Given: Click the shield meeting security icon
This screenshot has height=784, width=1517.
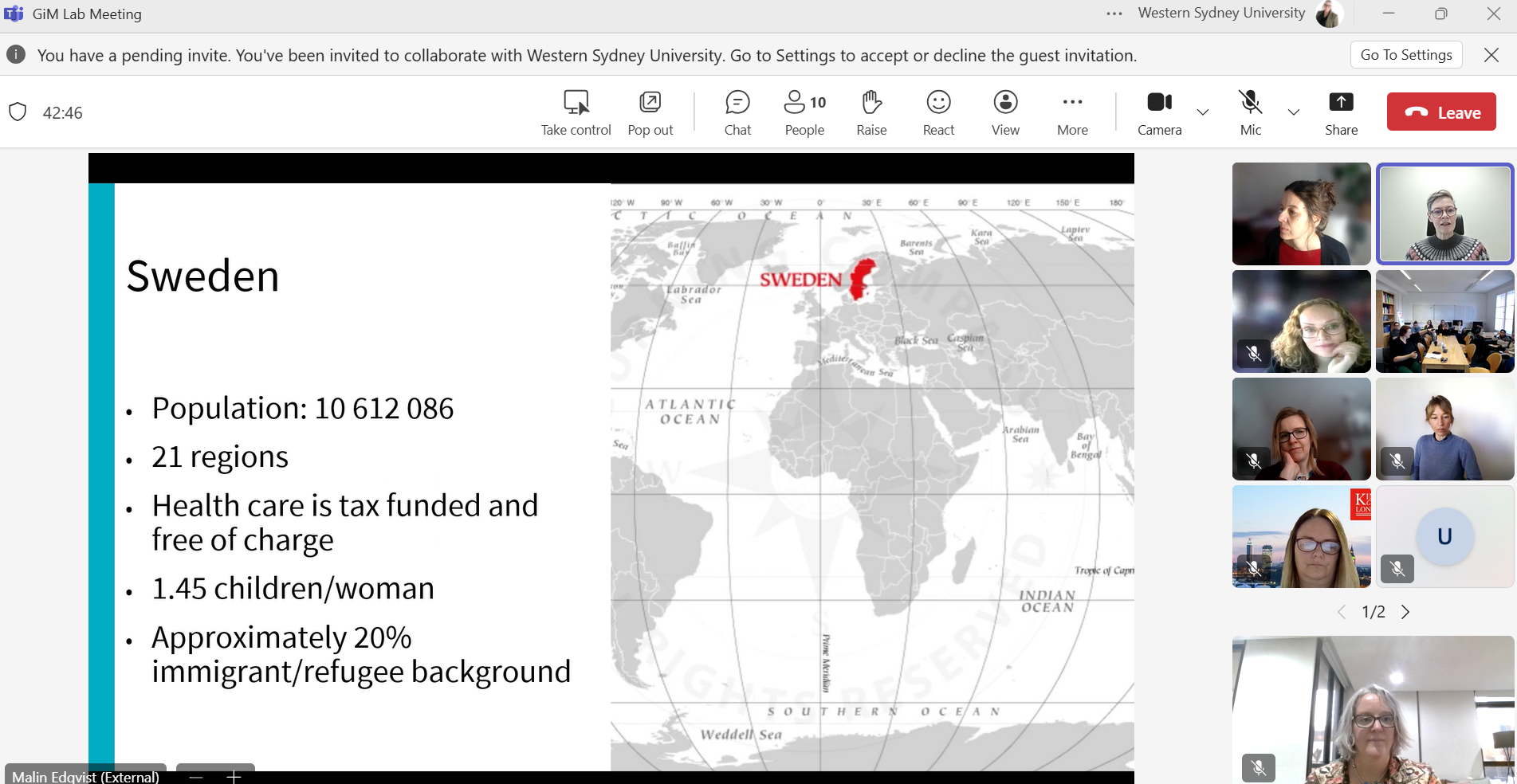Looking at the screenshot, I should 18,112.
